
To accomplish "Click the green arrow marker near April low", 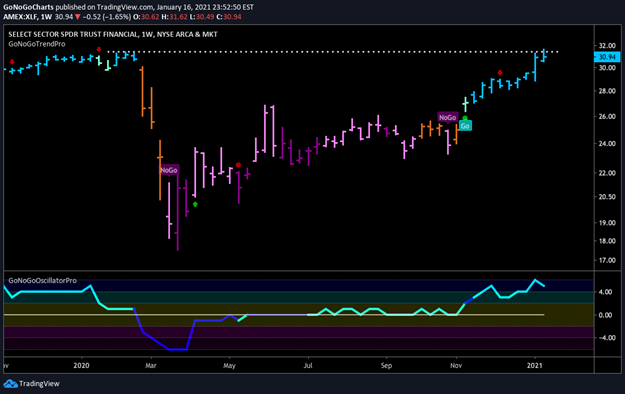I will point(195,204).
